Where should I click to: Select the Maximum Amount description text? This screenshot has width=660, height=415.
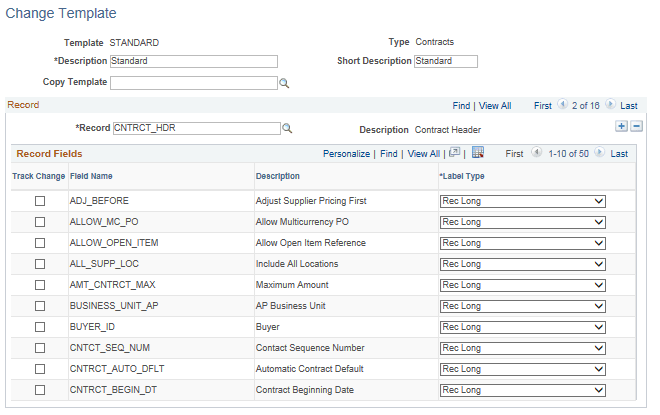pos(292,285)
